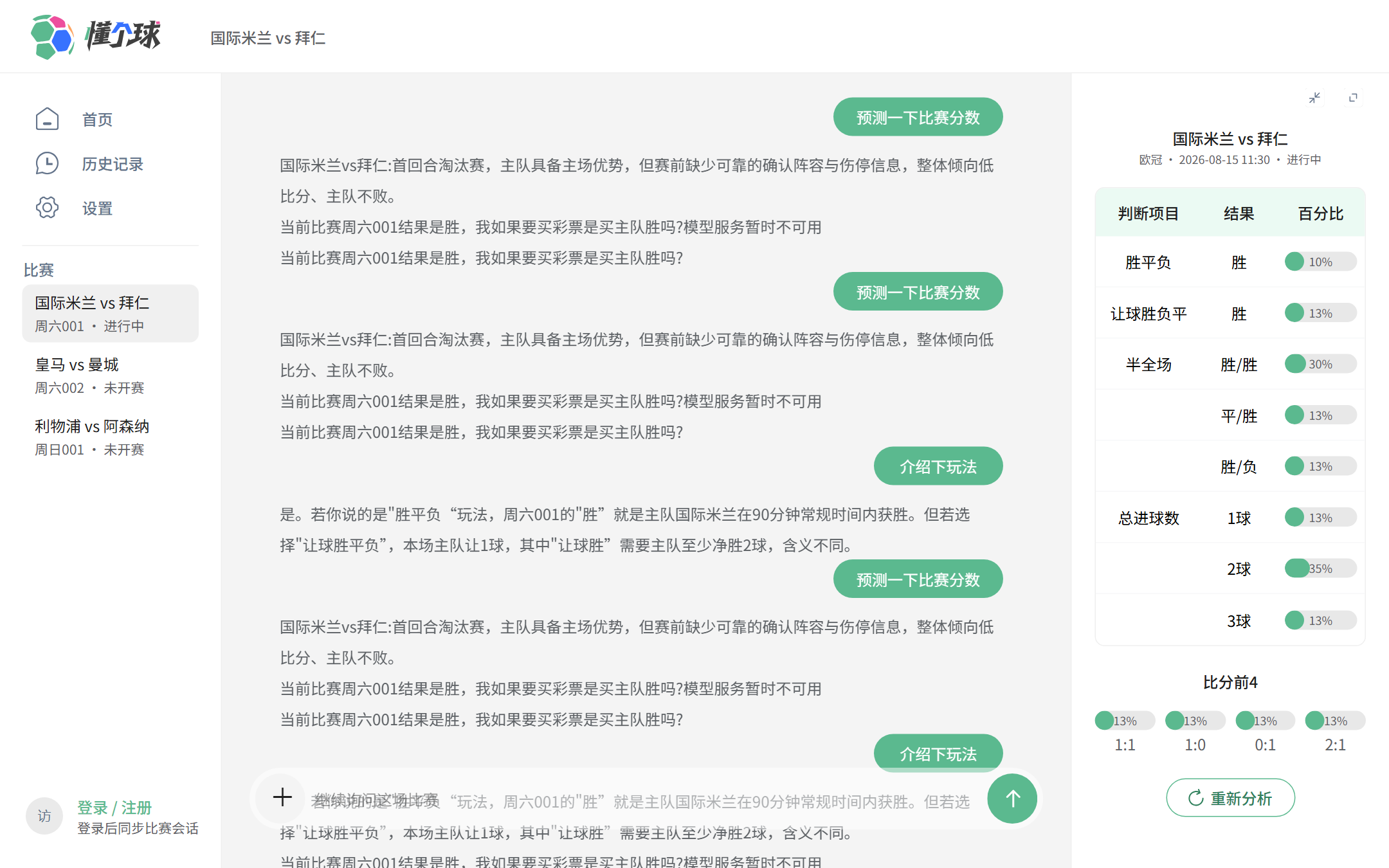Click the 判断项目 column header
This screenshot has width=1389, height=868.
1148,213
